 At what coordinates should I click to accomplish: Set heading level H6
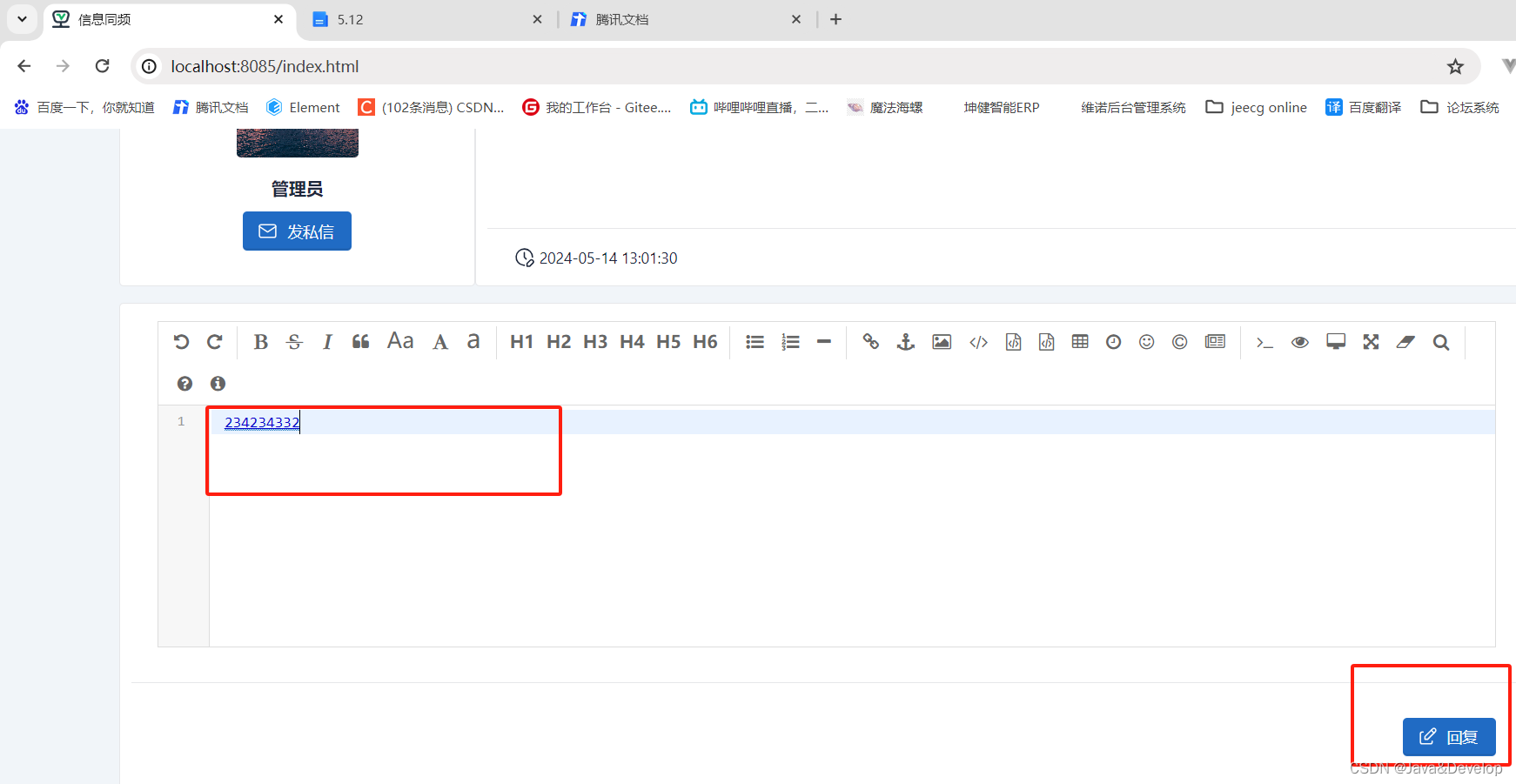coord(705,342)
